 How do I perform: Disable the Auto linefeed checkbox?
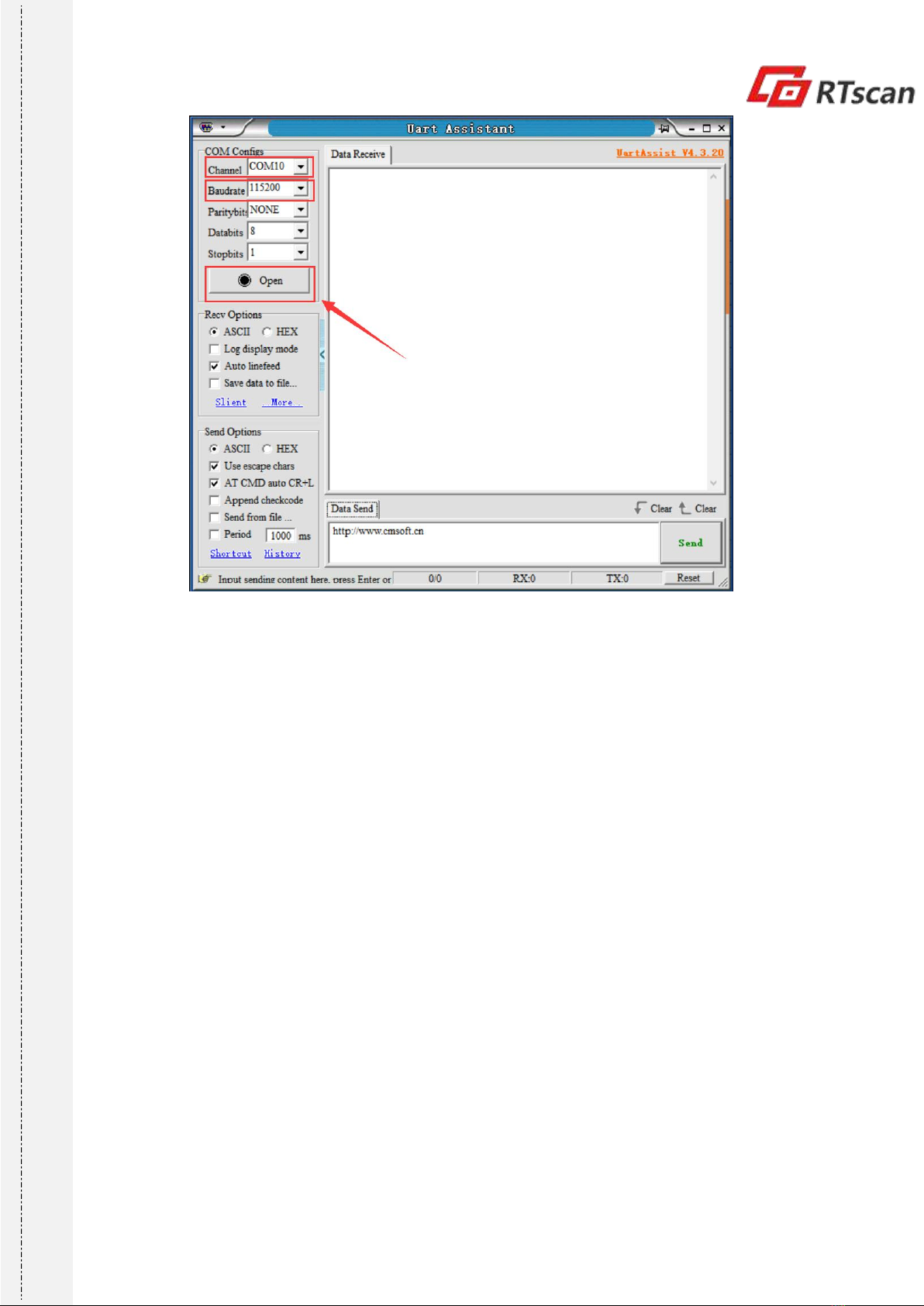pos(215,366)
